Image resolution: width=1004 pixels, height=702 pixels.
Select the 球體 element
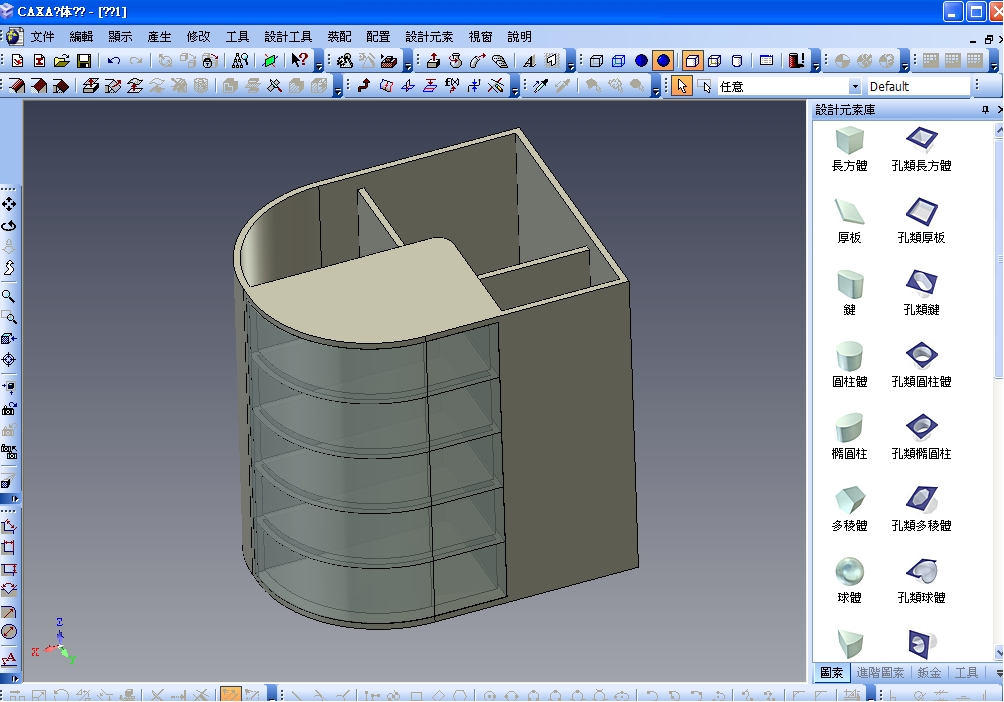pos(850,581)
